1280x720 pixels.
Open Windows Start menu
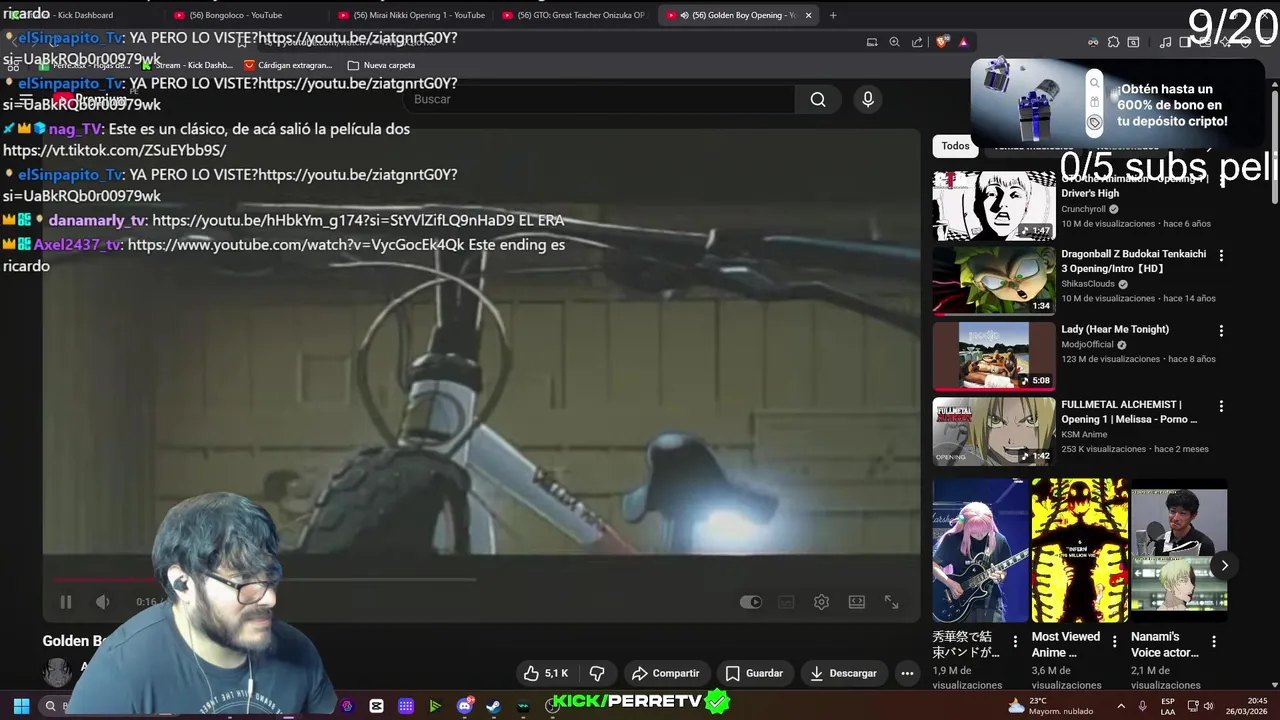[21, 706]
